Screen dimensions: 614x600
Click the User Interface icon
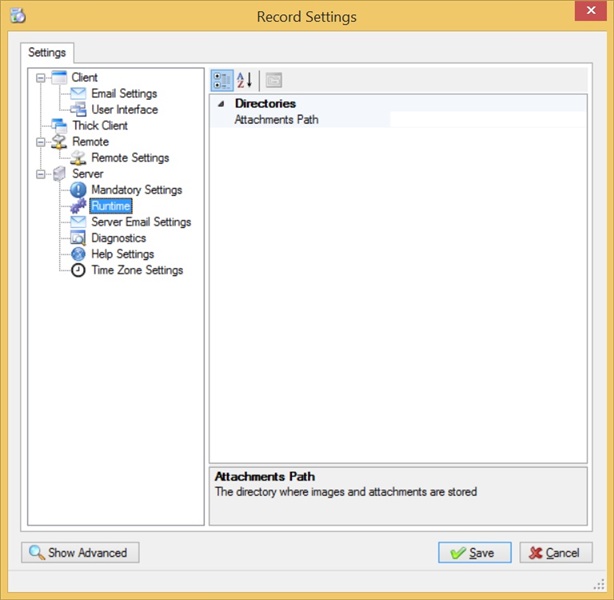point(78,109)
